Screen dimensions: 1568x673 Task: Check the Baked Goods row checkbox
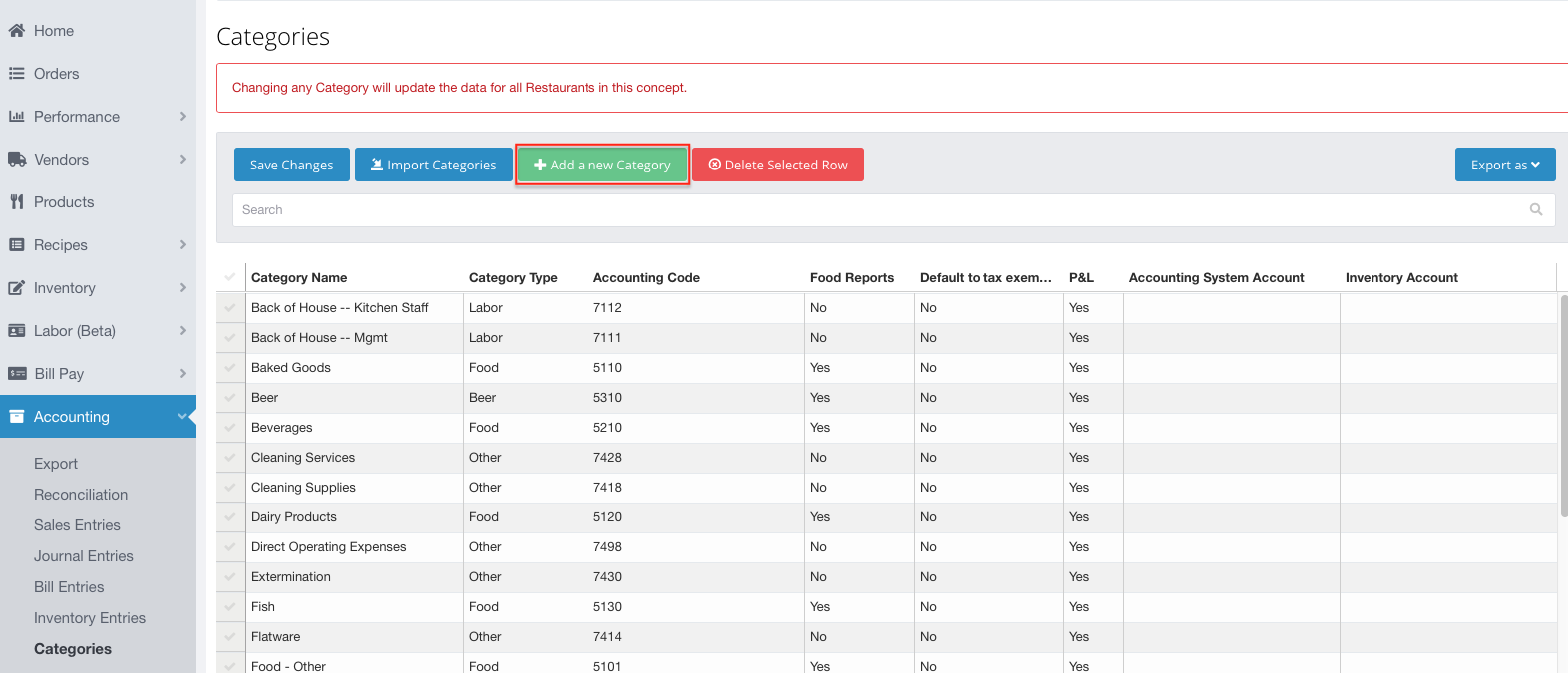click(x=230, y=368)
